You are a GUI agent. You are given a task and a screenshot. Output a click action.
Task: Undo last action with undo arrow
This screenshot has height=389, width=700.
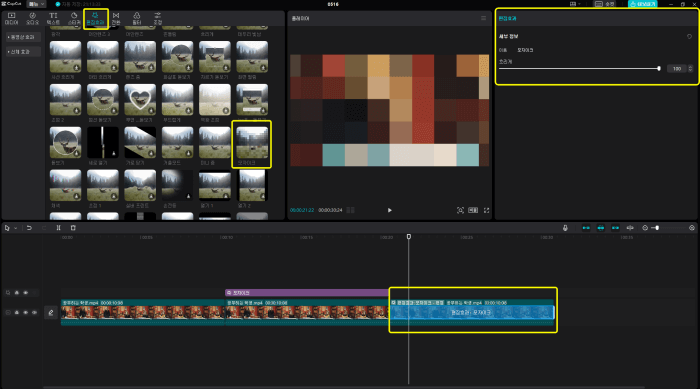coord(29,228)
